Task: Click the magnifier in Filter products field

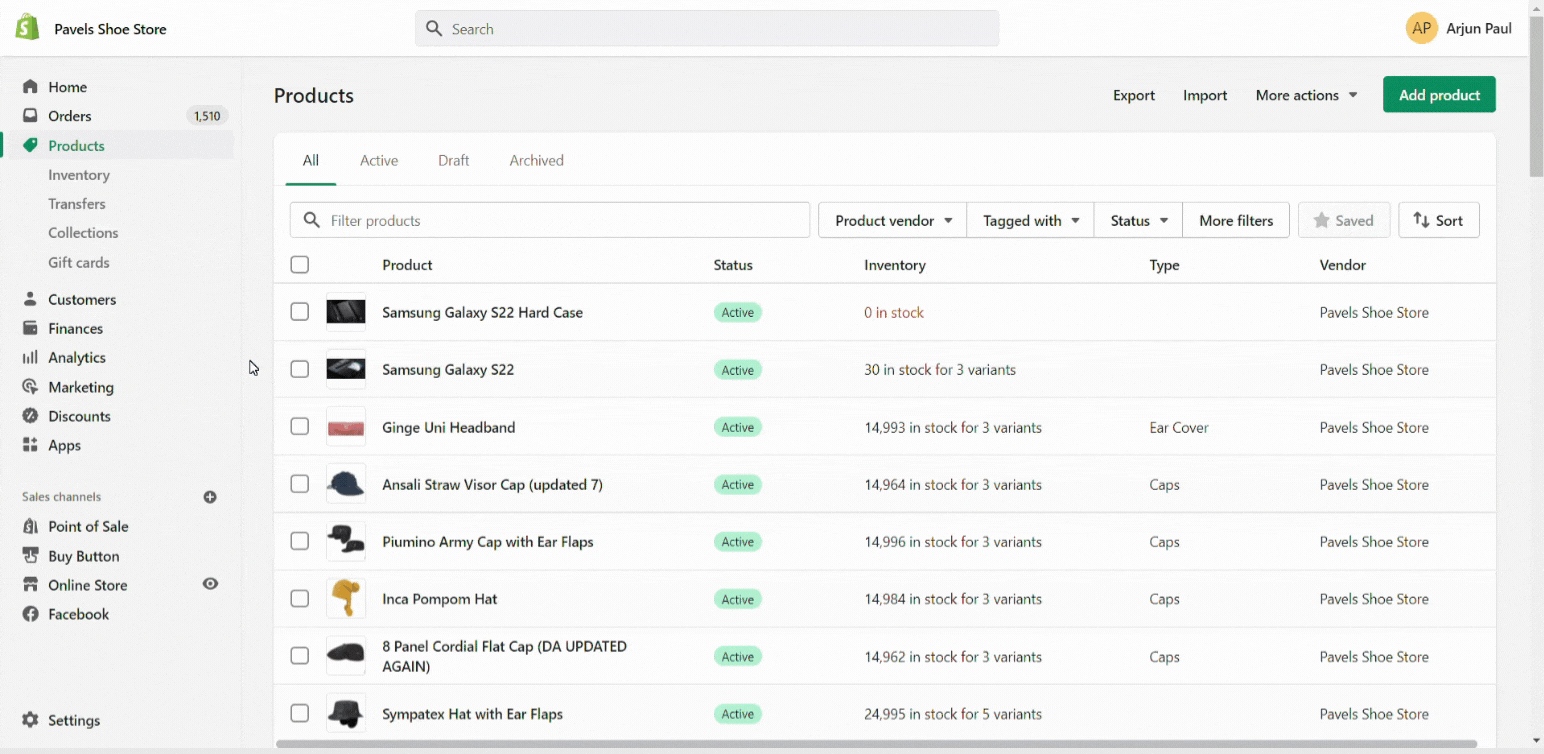Action: (312, 220)
